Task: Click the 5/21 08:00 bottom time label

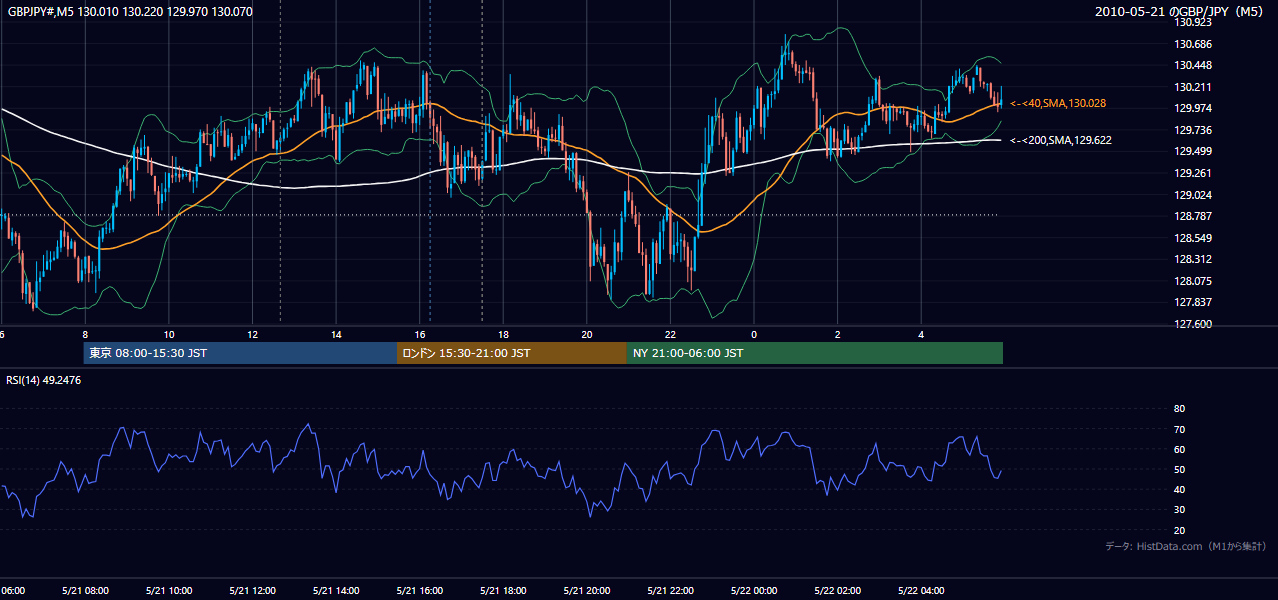Action: (x=85, y=591)
